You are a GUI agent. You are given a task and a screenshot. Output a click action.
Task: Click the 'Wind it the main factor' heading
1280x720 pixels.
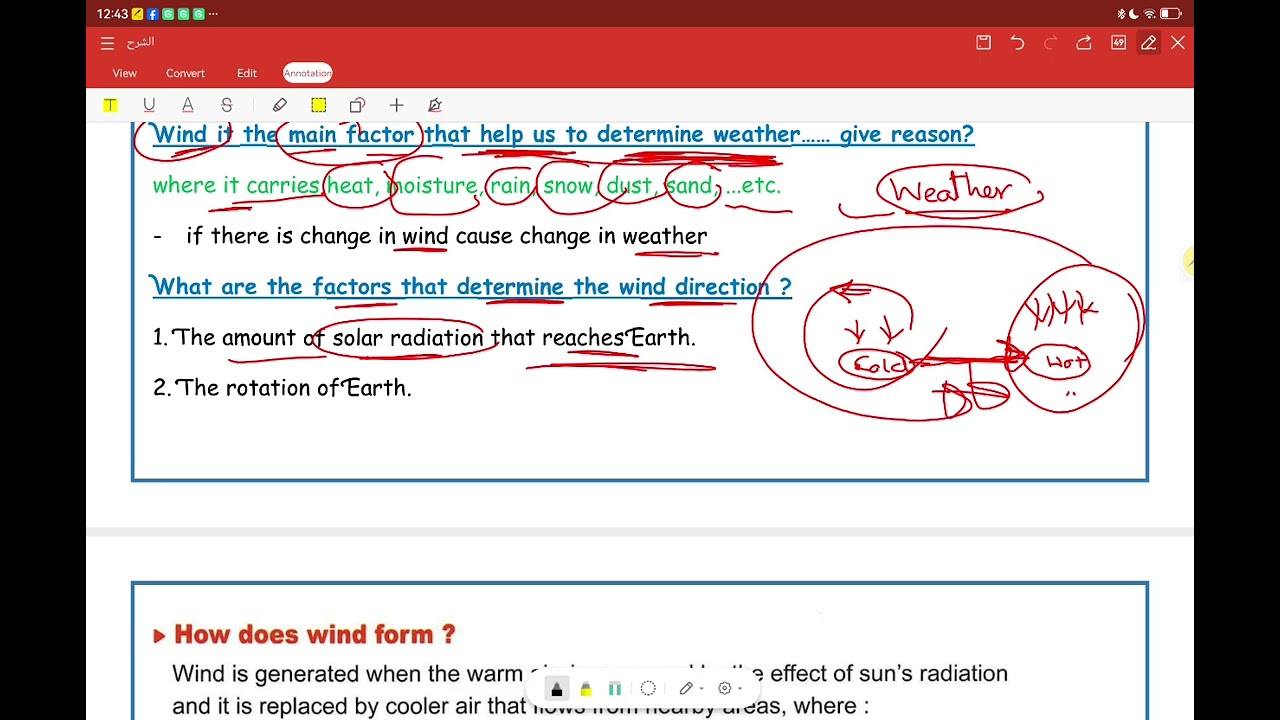(x=563, y=134)
